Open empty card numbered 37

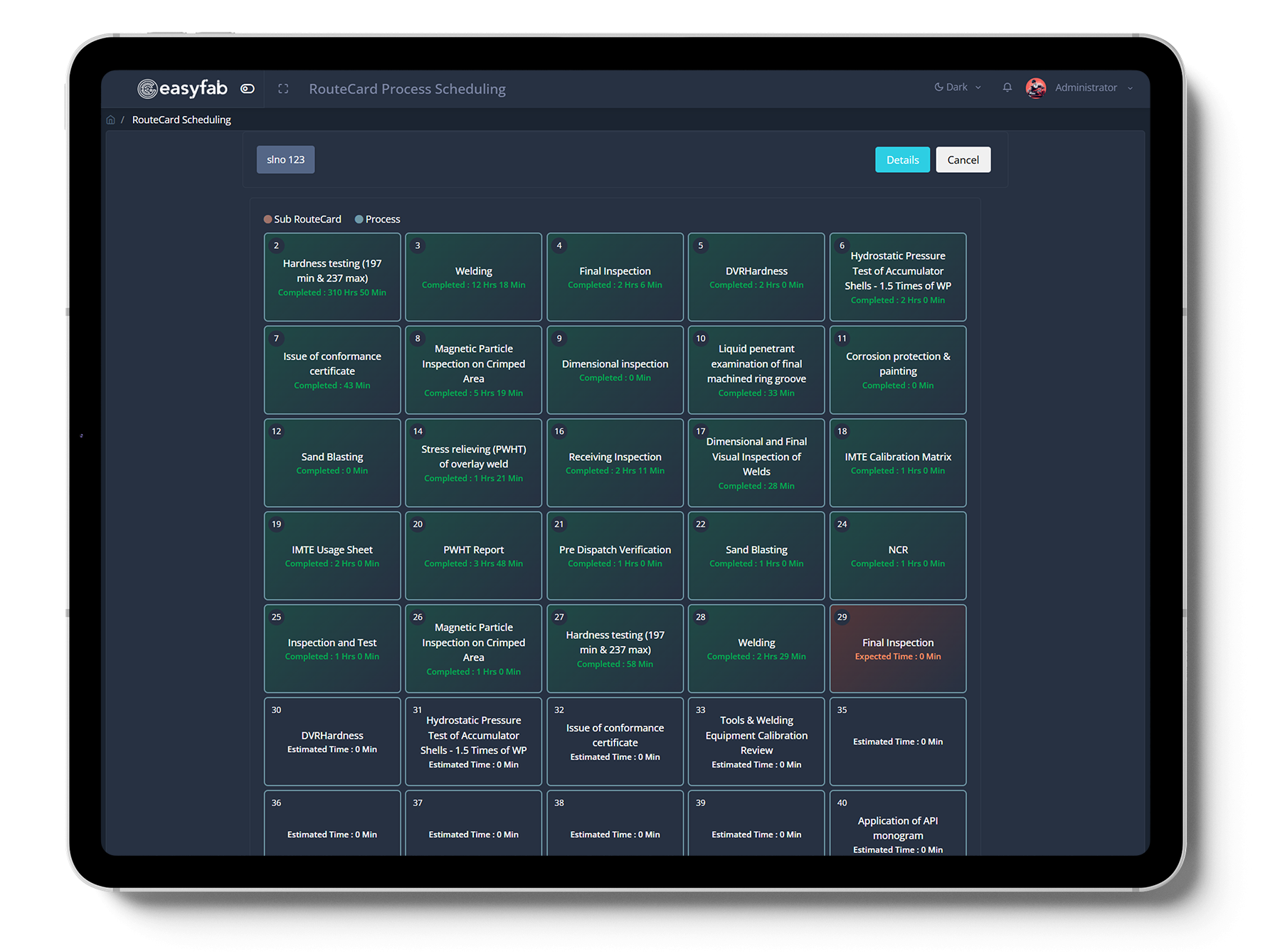[473, 823]
